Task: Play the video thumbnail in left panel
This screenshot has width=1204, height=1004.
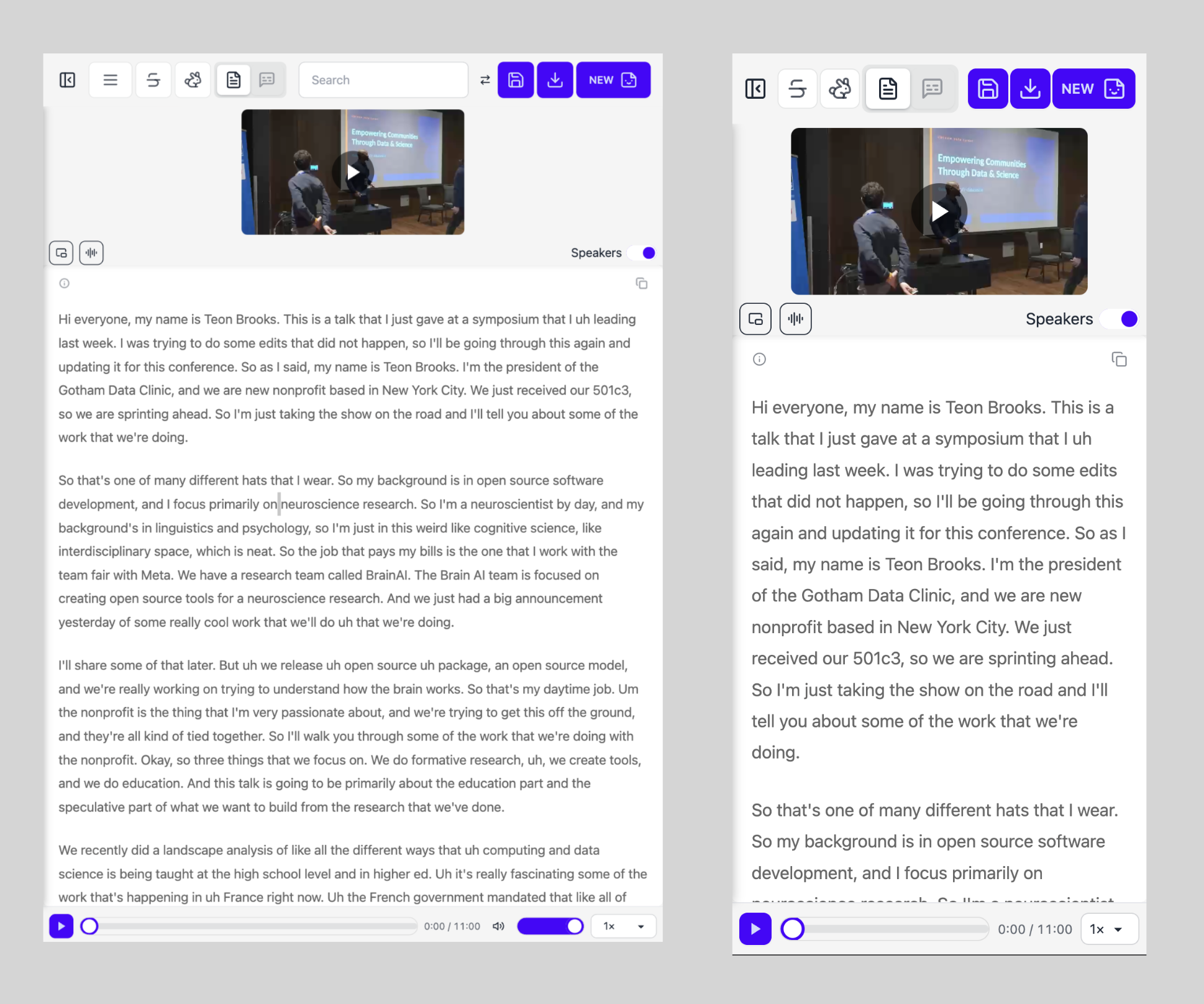Action: tap(353, 172)
